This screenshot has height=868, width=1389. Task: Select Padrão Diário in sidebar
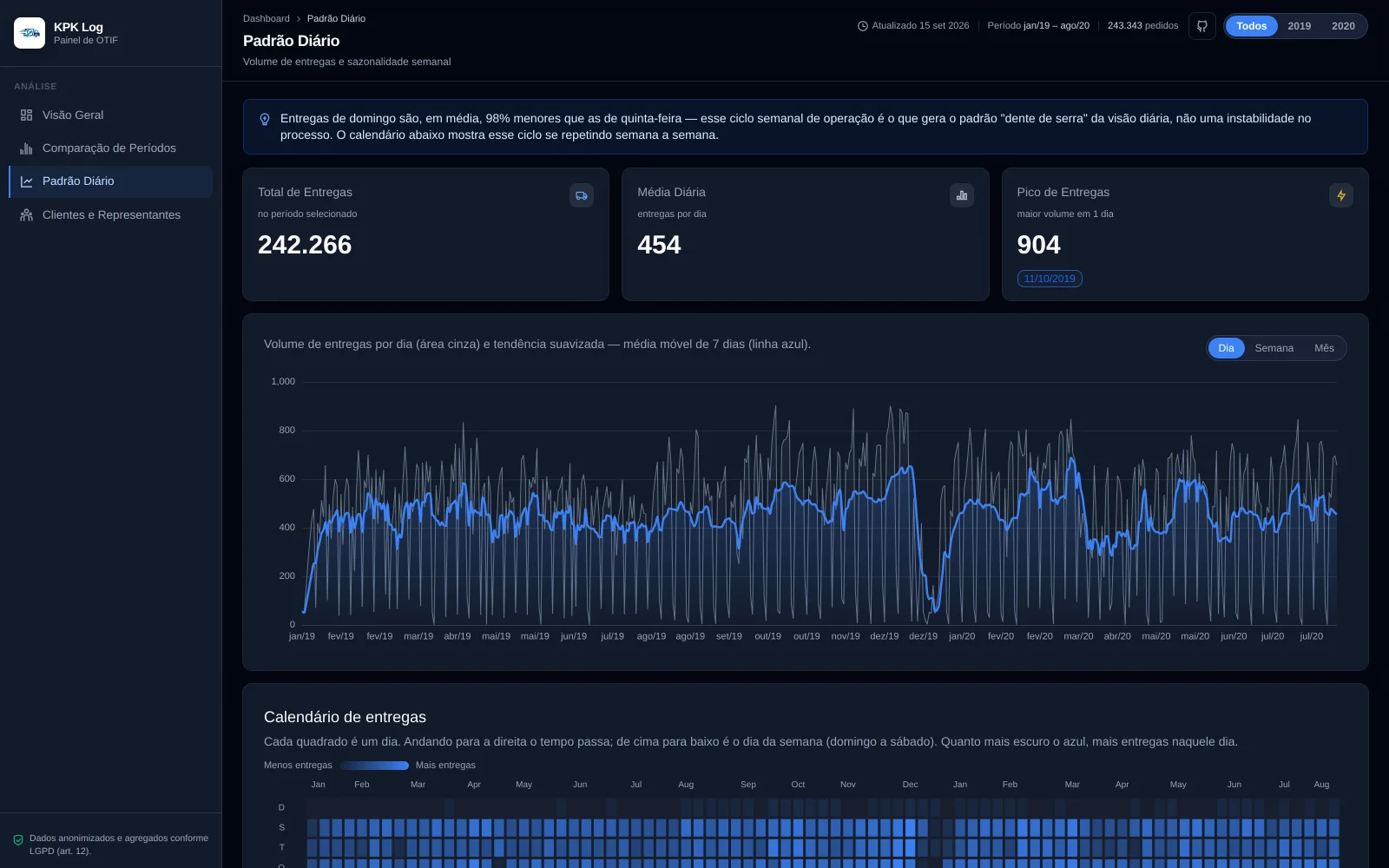[x=110, y=181]
